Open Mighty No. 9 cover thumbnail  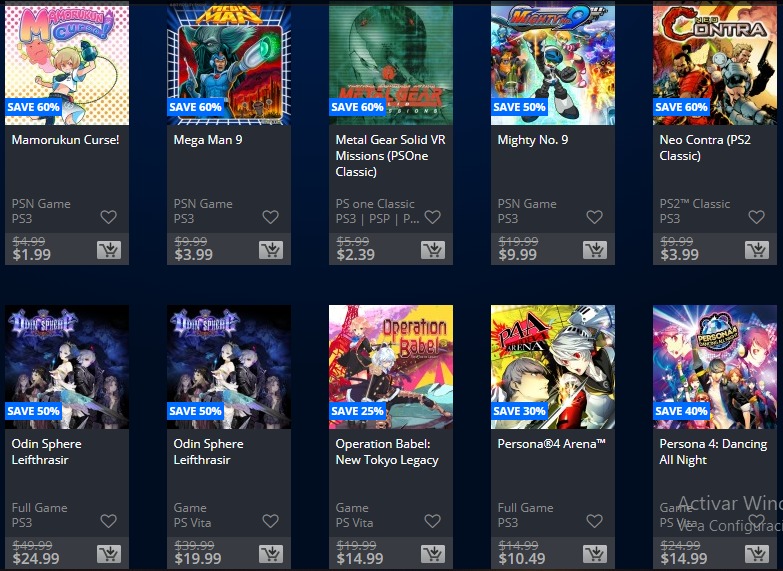553,62
